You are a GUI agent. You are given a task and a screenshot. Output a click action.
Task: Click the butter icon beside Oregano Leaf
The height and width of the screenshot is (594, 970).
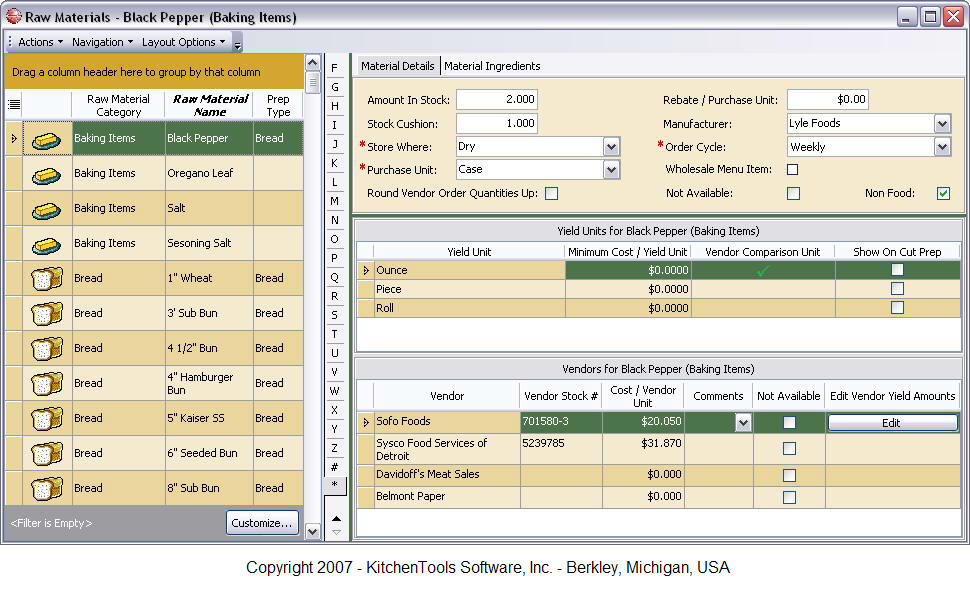46,176
